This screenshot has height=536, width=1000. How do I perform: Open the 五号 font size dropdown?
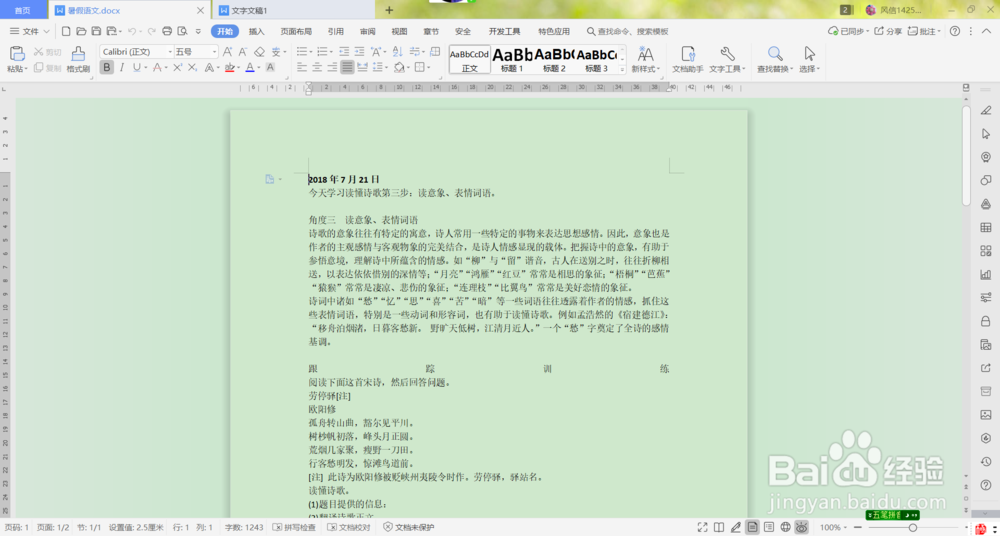click(x=214, y=52)
